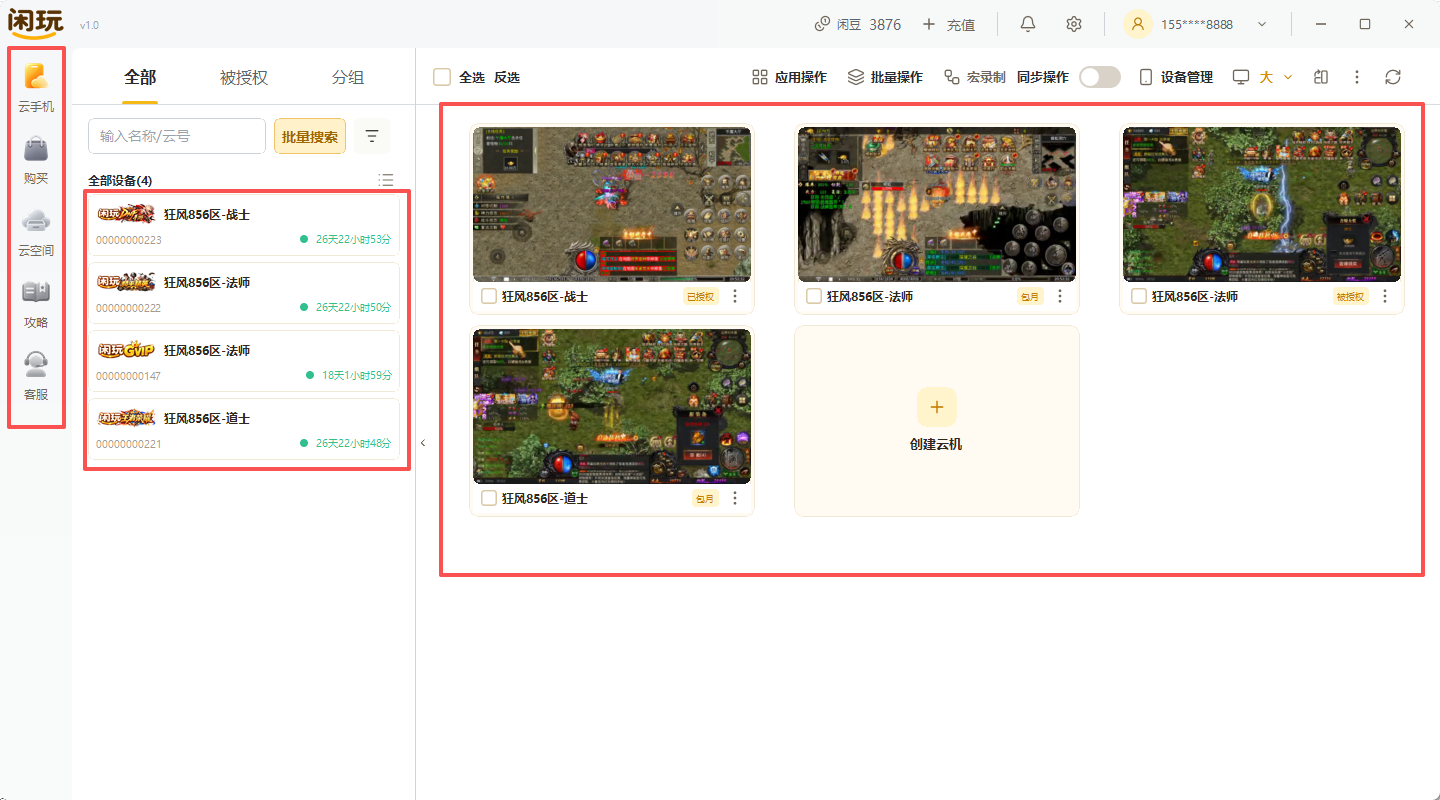Open the filter icon beside 批量搜索
Viewport: 1440px width, 800px height.
tap(372, 136)
